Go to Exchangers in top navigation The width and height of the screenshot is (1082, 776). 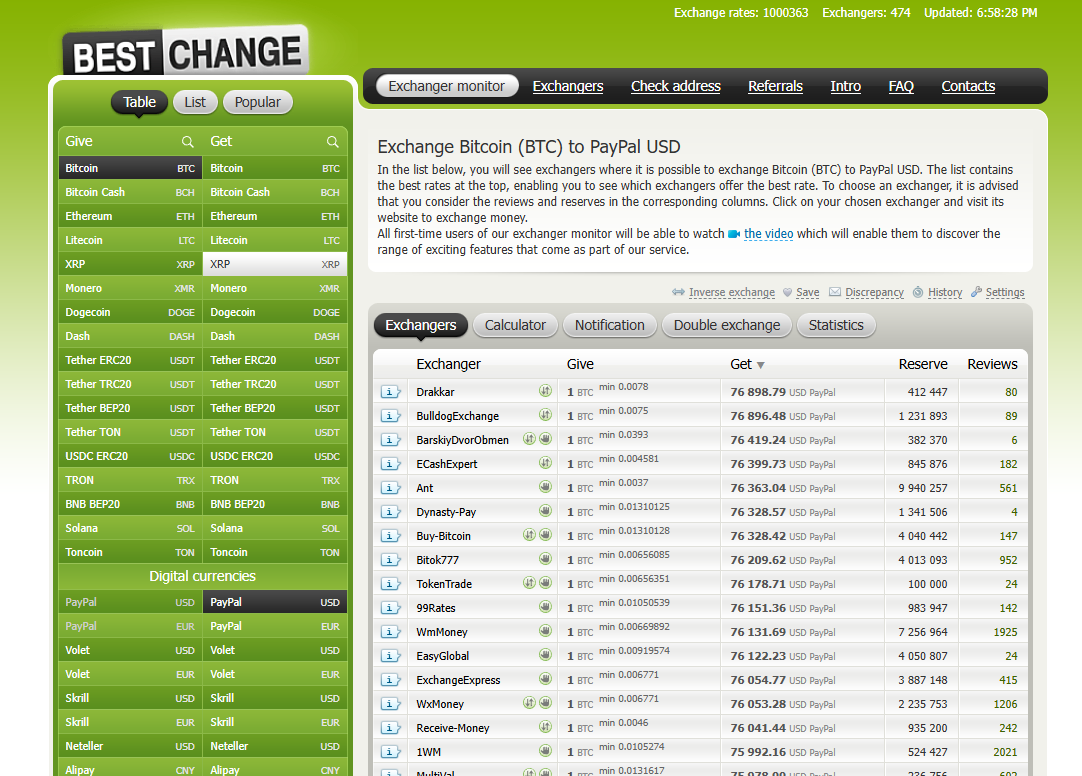(567, 86)
